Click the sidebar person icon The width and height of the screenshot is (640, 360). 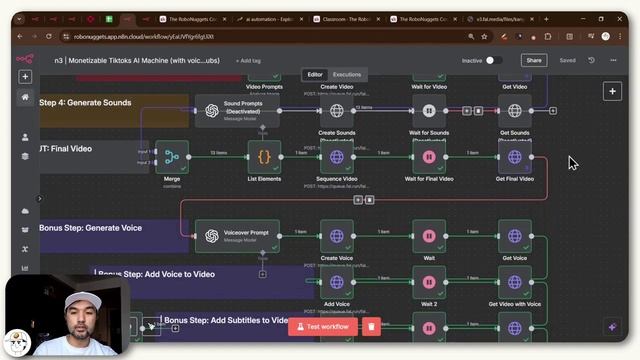pyautogui.click(x=25, y=137)
